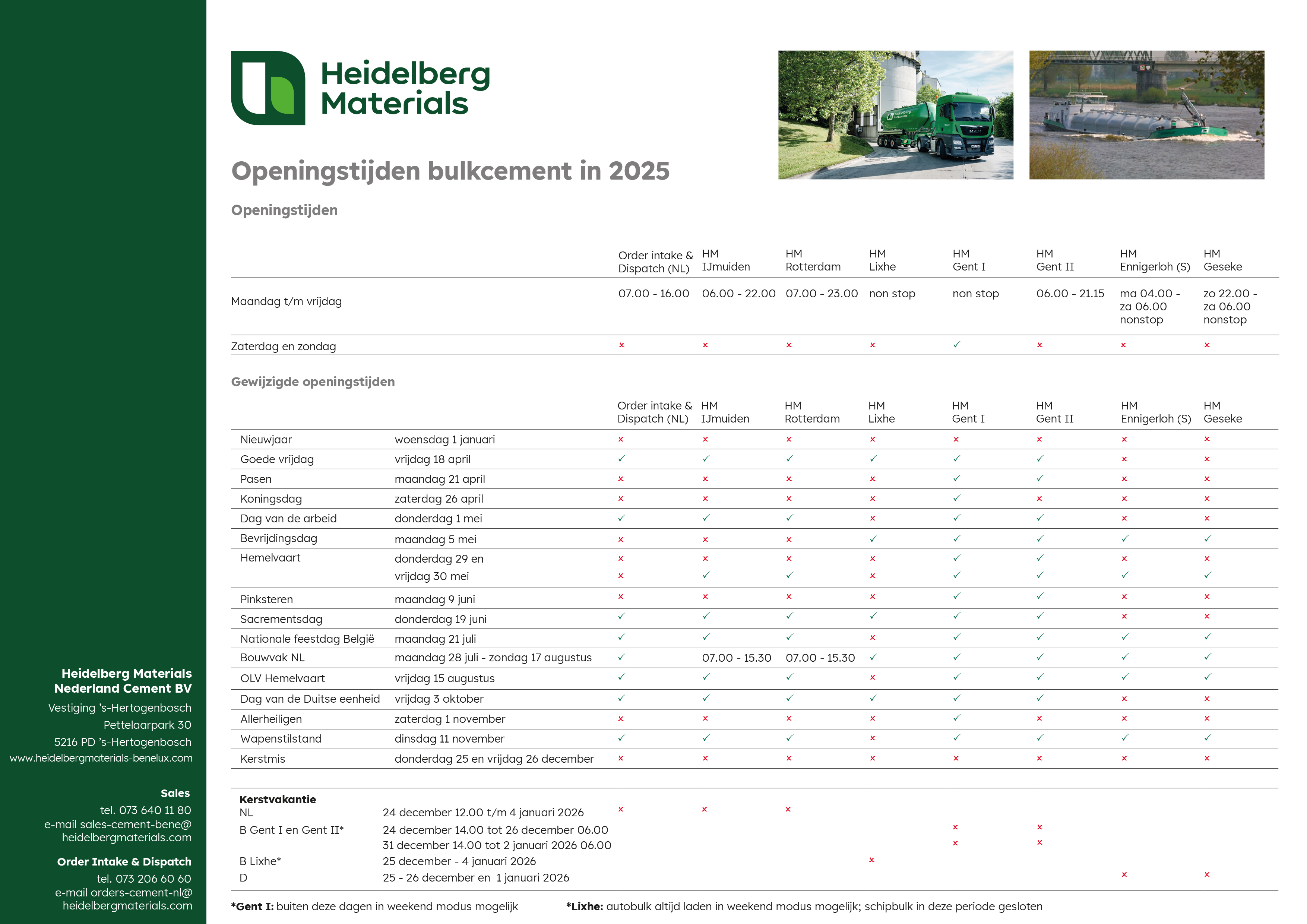Viewport: 1307px width, 924px height.
Task: Click the Rotterdam 07.00 - 15.30 Bouwvak time
Action: point(820,658)
